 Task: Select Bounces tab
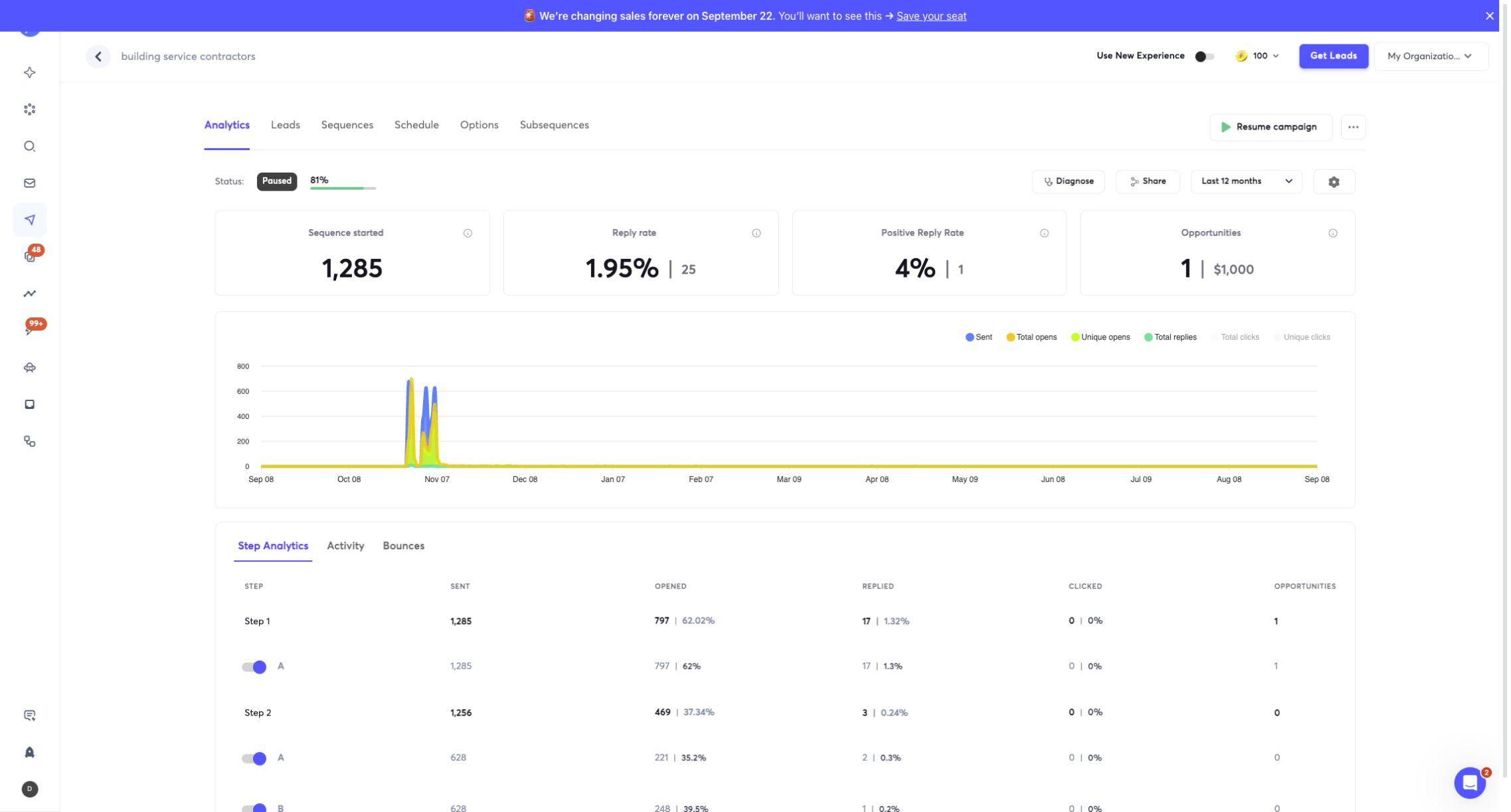pos(403,546)
